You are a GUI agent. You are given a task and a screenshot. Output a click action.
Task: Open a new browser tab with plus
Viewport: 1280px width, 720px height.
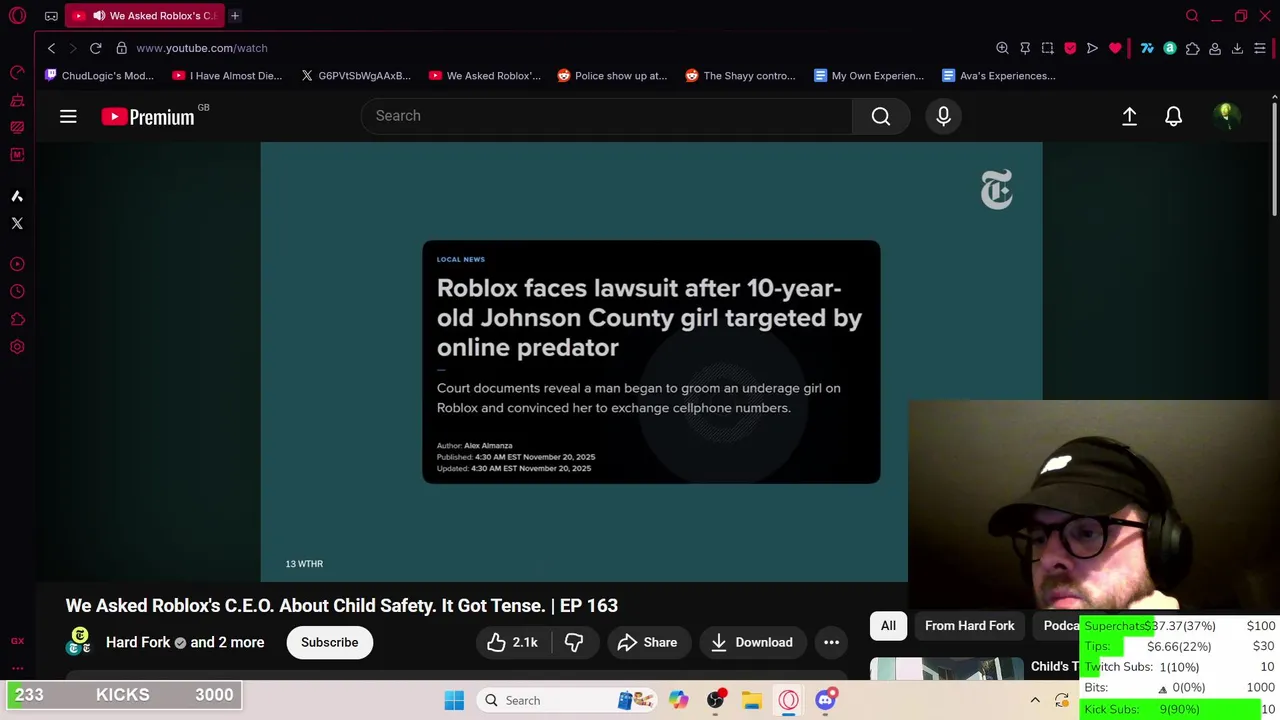(235, 16)
